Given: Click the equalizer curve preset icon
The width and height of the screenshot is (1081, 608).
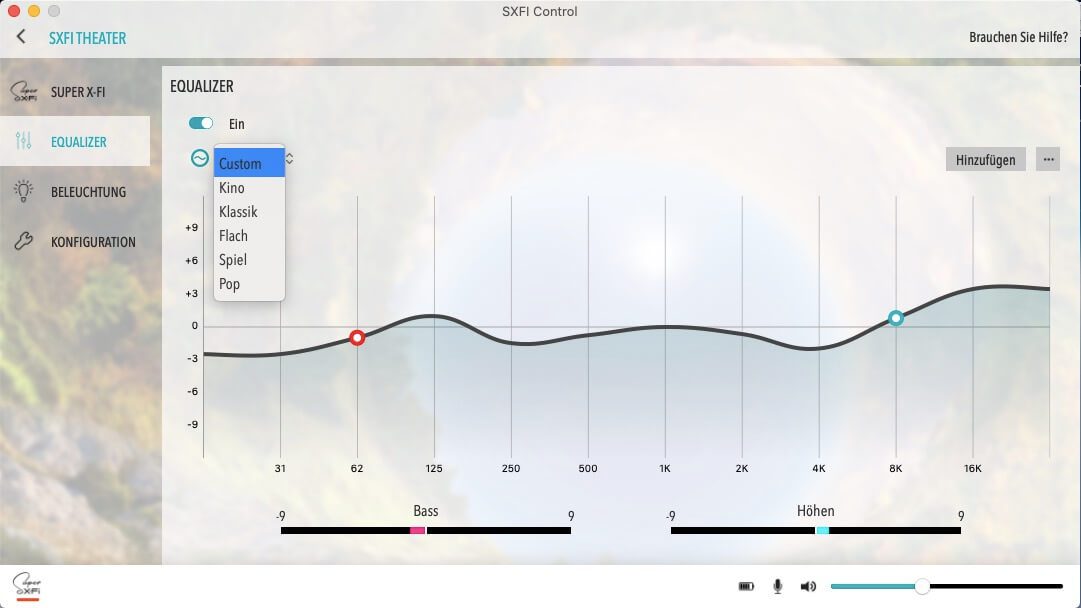Looking at the screenshot, I should pyautogui.click(x=200, y=158).
